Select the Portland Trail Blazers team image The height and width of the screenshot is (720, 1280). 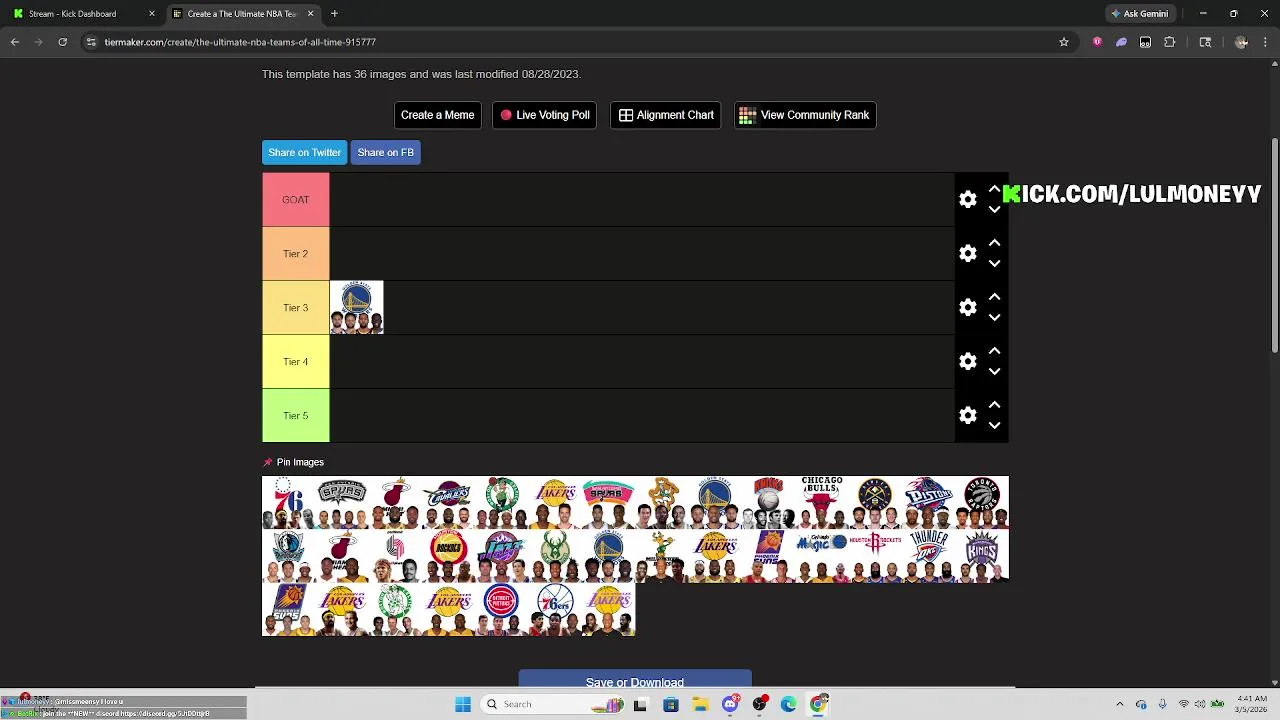[x=395, y=556]
